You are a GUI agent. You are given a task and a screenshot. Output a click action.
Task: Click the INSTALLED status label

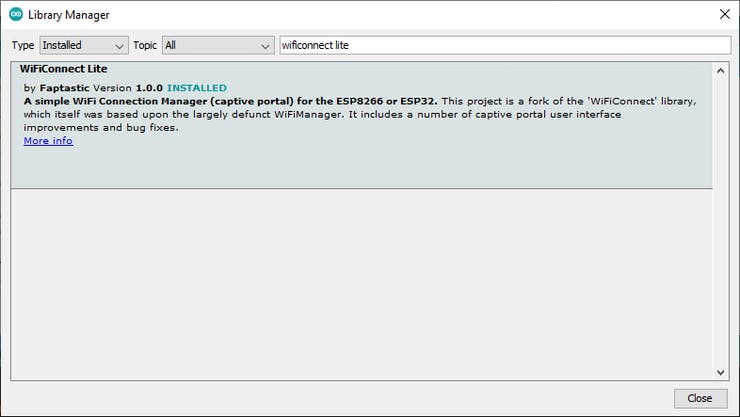(x=197, y=88)
